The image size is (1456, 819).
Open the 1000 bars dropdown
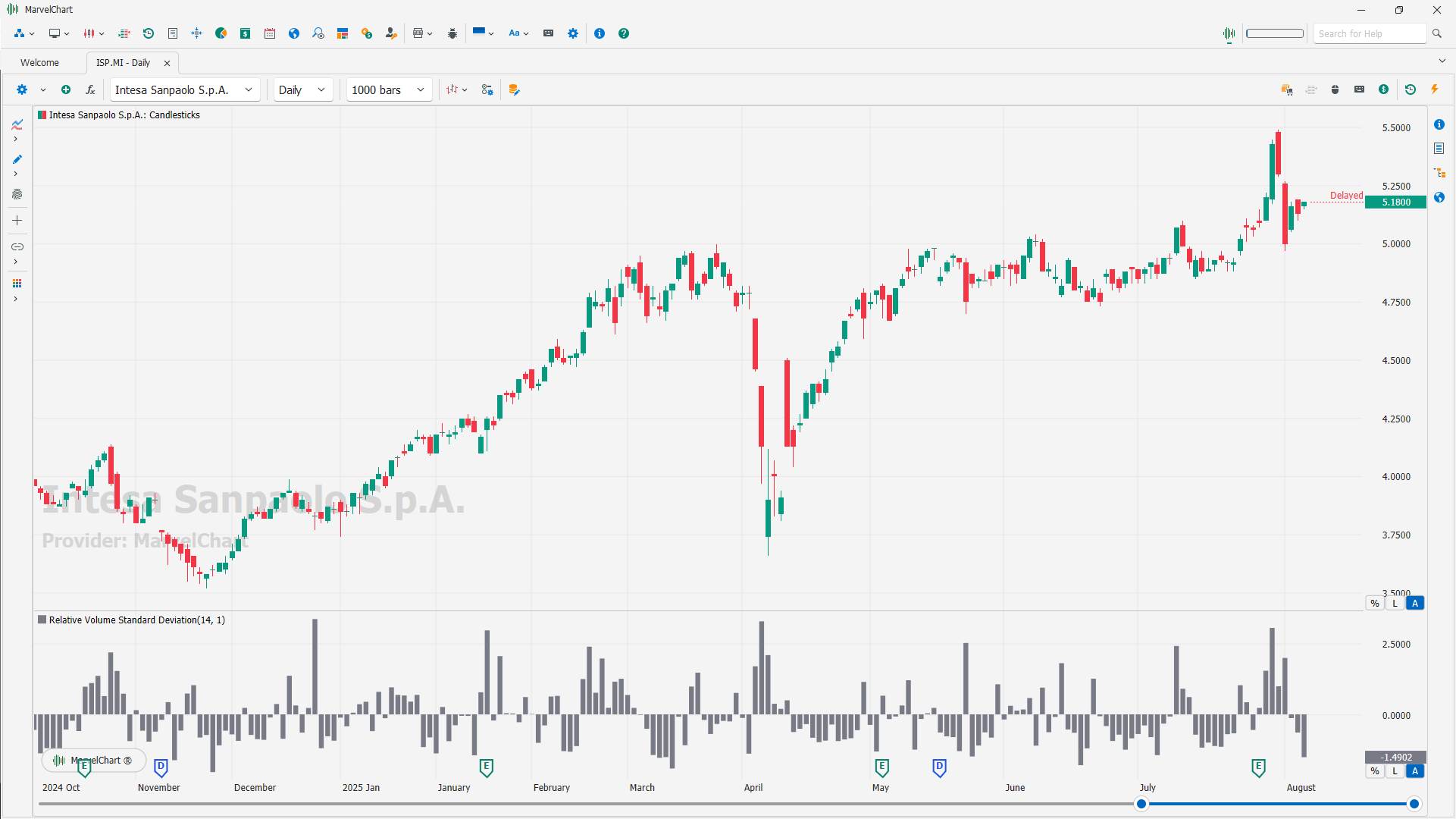coord(389,89)
